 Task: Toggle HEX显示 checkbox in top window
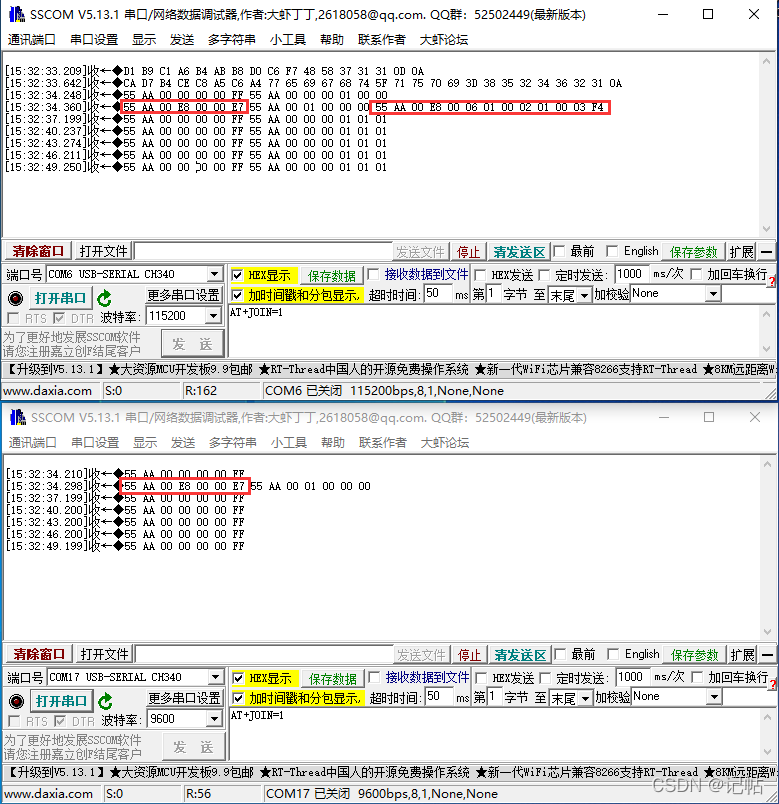[x=237, y=275]
